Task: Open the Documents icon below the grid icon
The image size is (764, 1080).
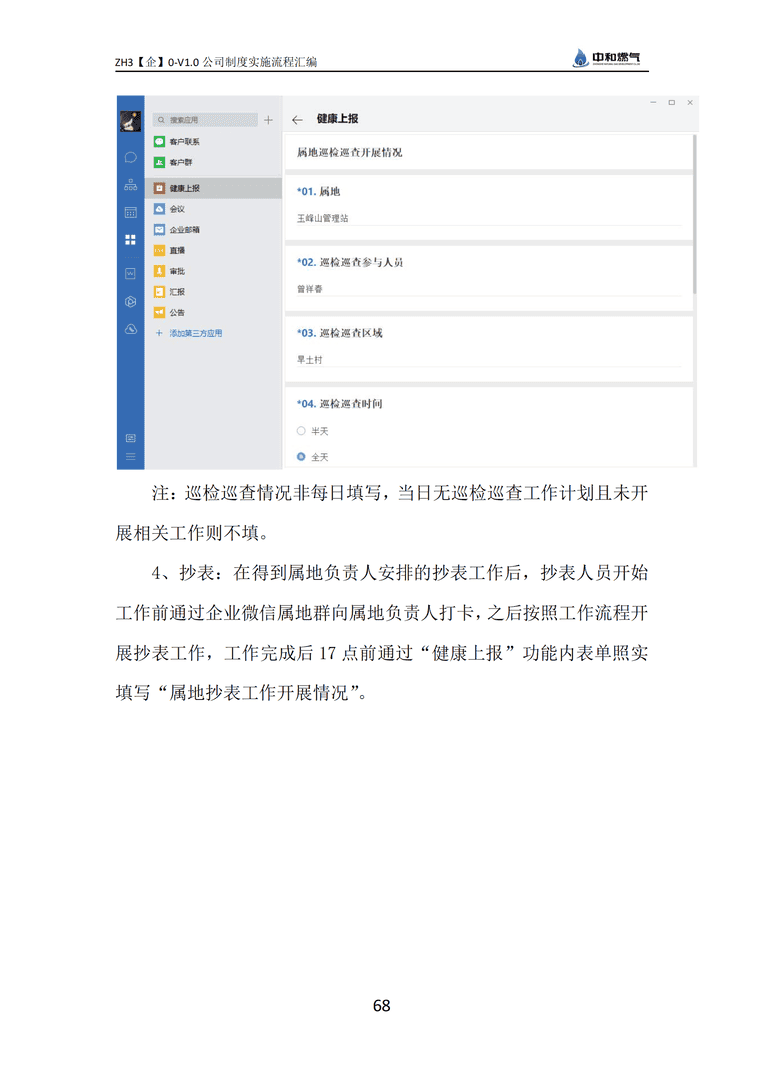Action: click(130, 273)
